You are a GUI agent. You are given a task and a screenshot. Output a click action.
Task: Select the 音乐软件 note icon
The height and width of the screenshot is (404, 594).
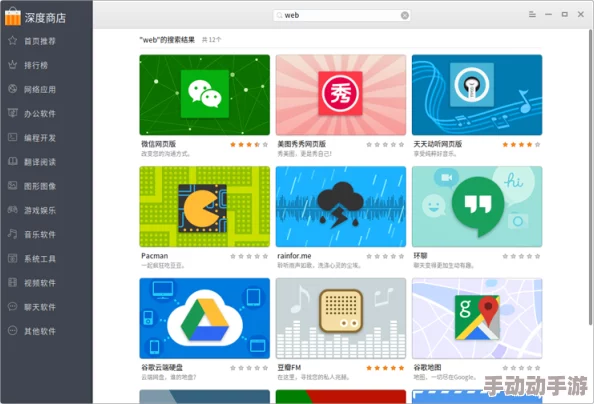pyautogui.click(x=13, y=234)
